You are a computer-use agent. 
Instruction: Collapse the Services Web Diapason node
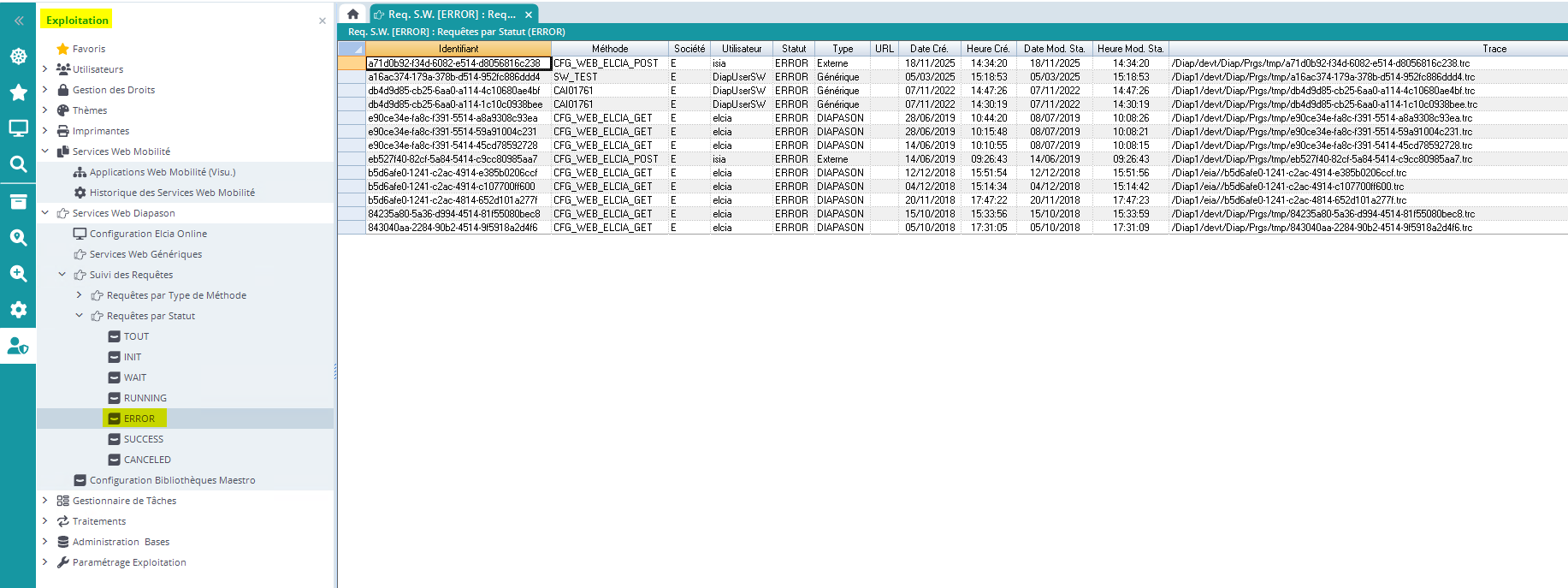coord(45,213)
